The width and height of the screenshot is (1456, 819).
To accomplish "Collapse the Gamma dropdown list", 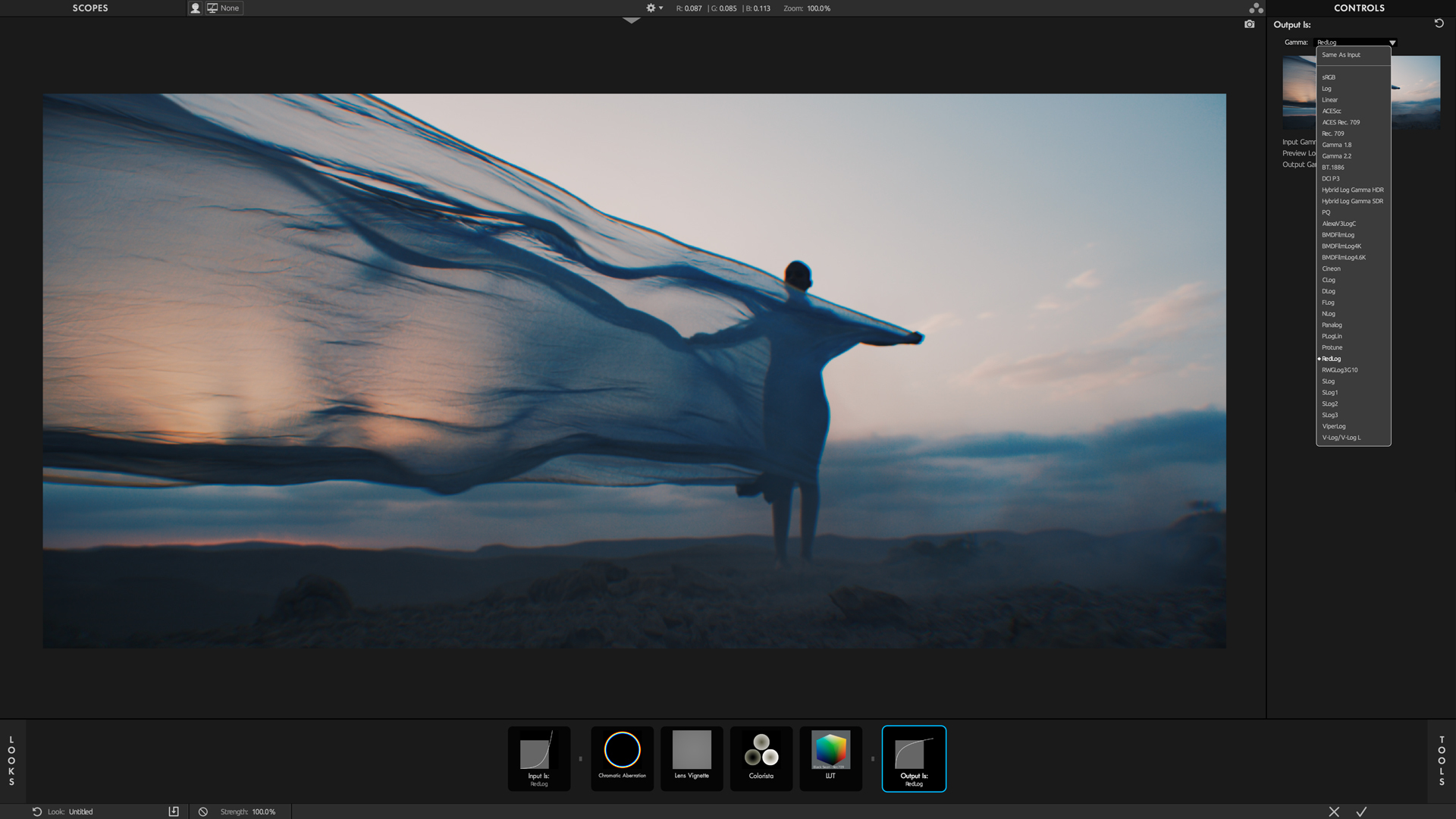I will click(1392, 43).
